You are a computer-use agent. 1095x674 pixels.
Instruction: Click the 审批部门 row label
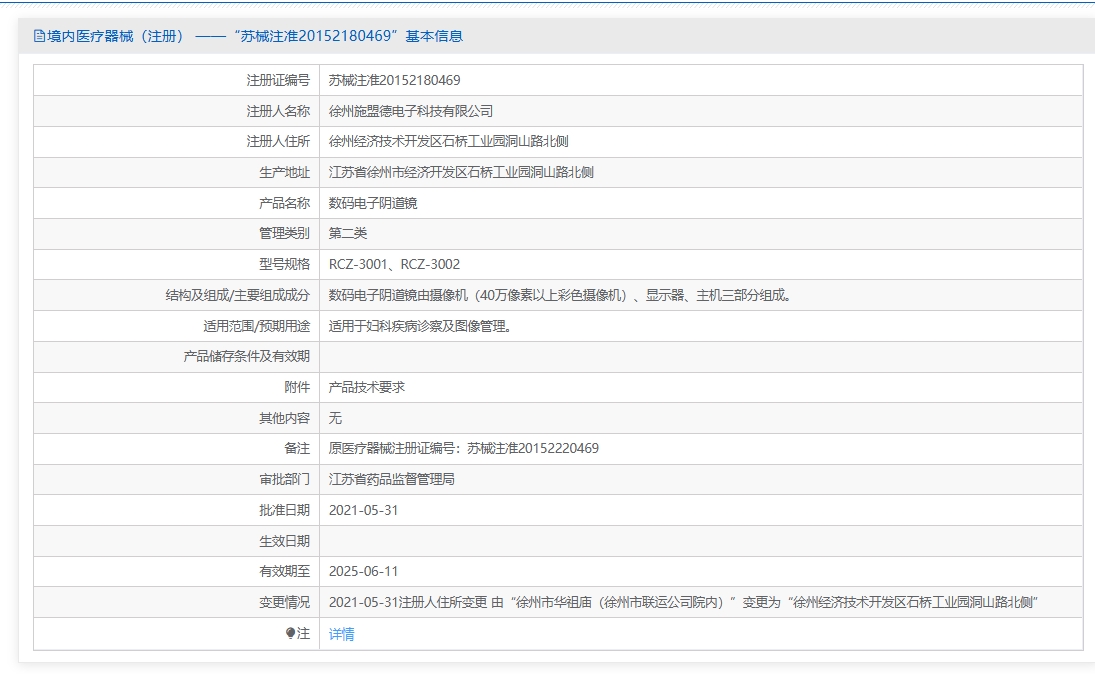(284, 479)
